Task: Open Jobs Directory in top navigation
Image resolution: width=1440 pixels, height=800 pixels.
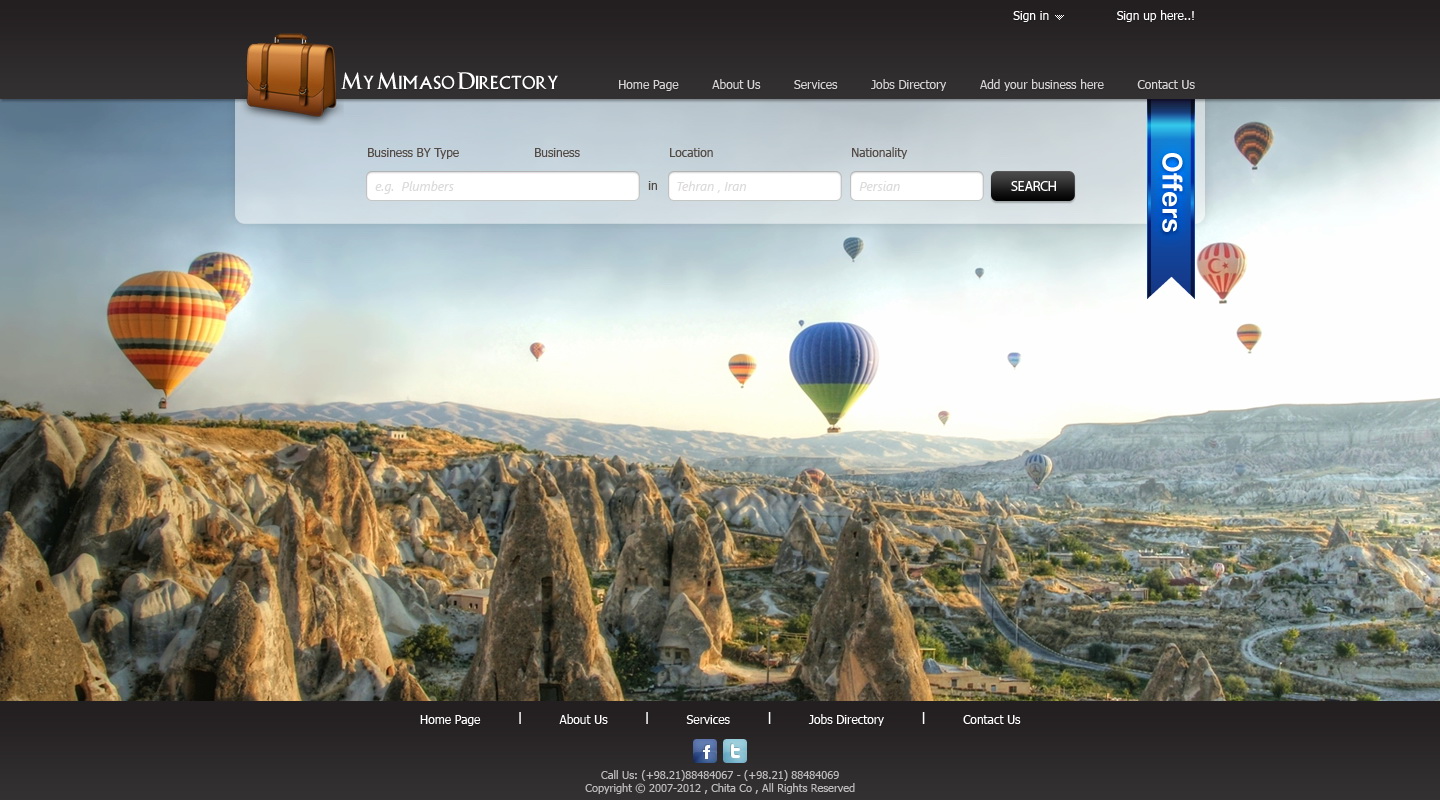Action: pyautogui.click(x=908, y=85)
